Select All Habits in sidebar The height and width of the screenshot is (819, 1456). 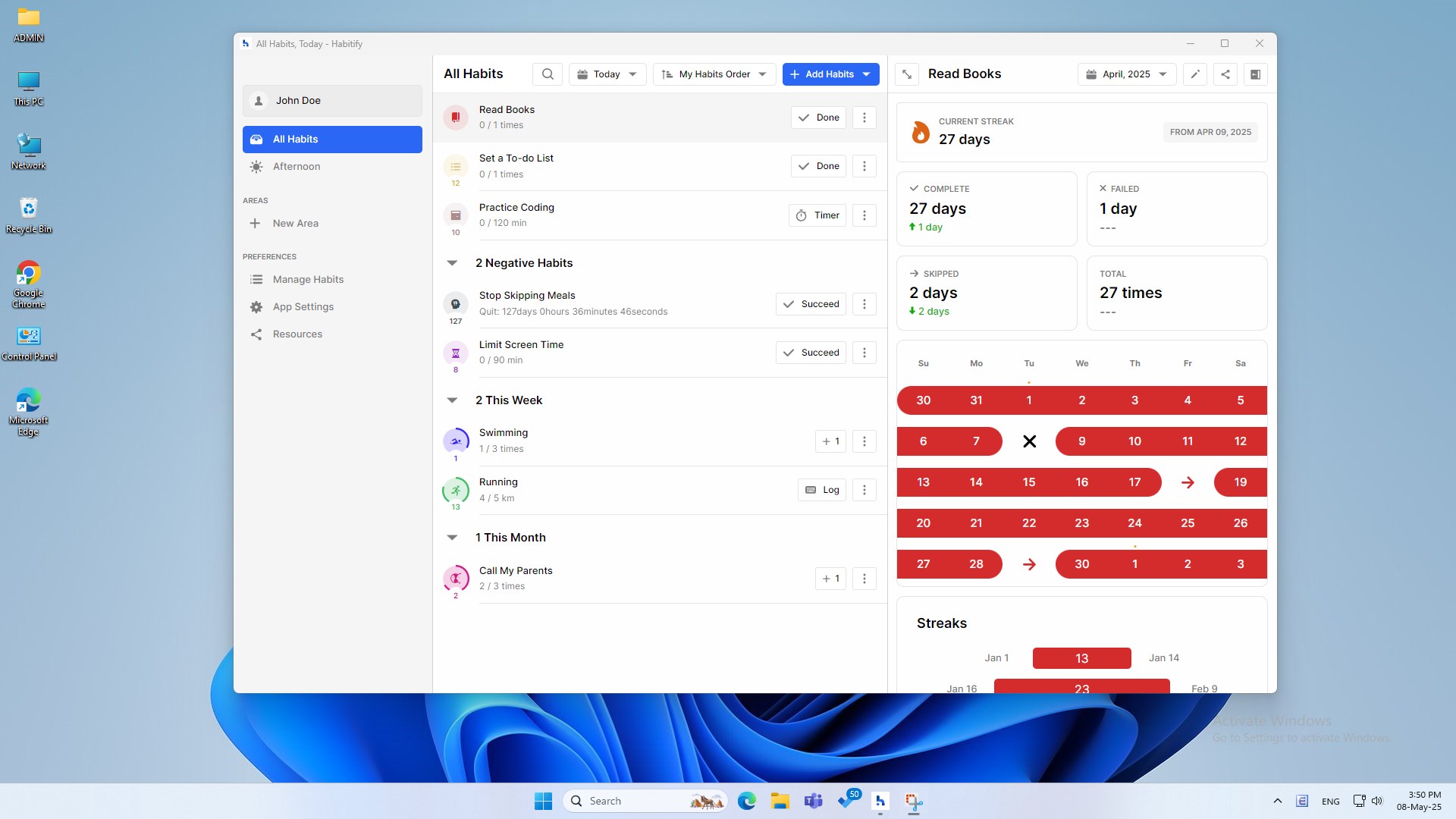332,140
